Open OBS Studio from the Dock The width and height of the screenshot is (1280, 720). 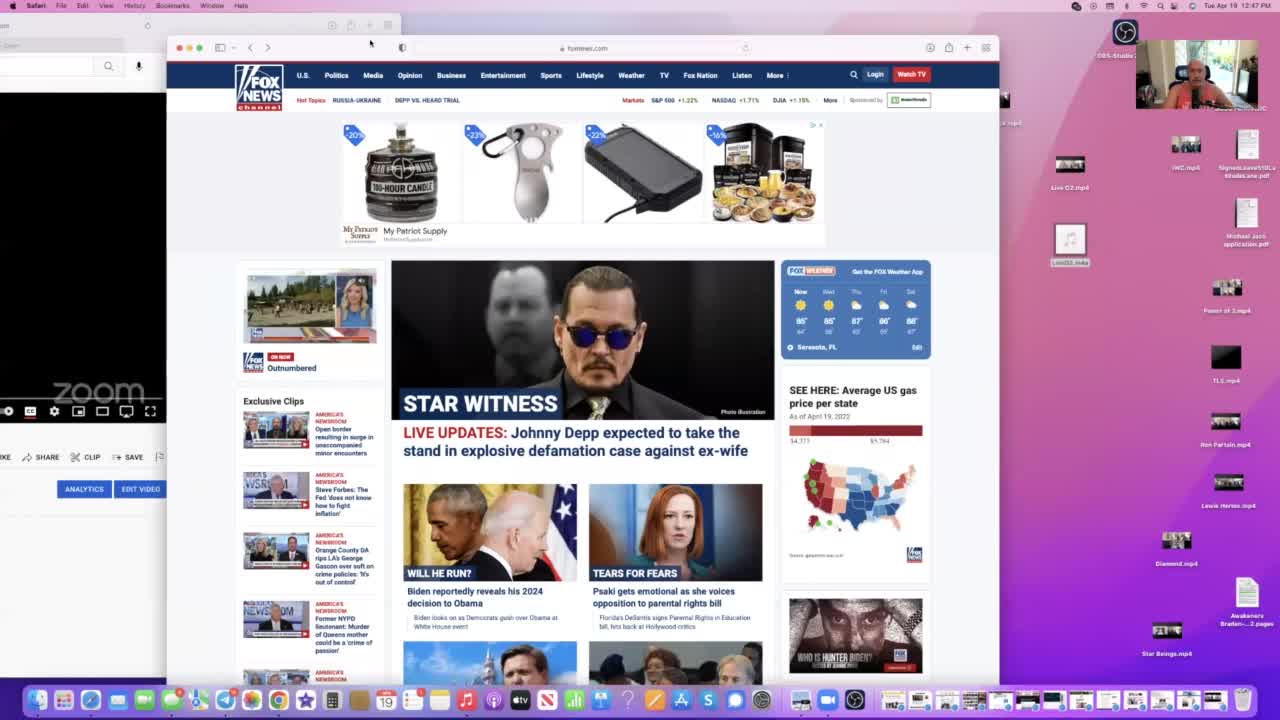pyautogui.click(x=854, y=700)
